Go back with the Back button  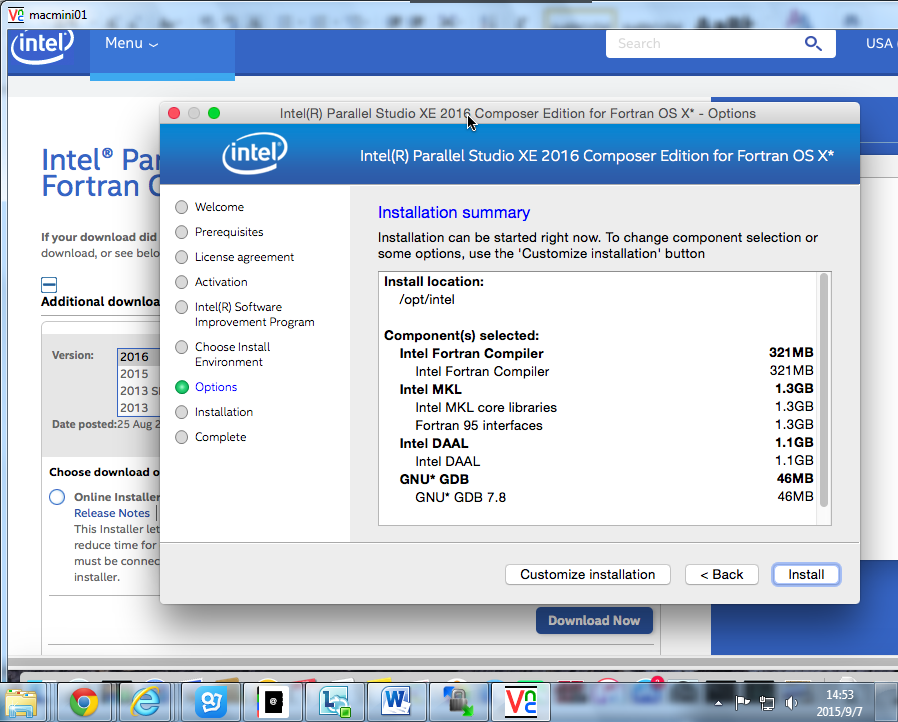click(721, 574)
